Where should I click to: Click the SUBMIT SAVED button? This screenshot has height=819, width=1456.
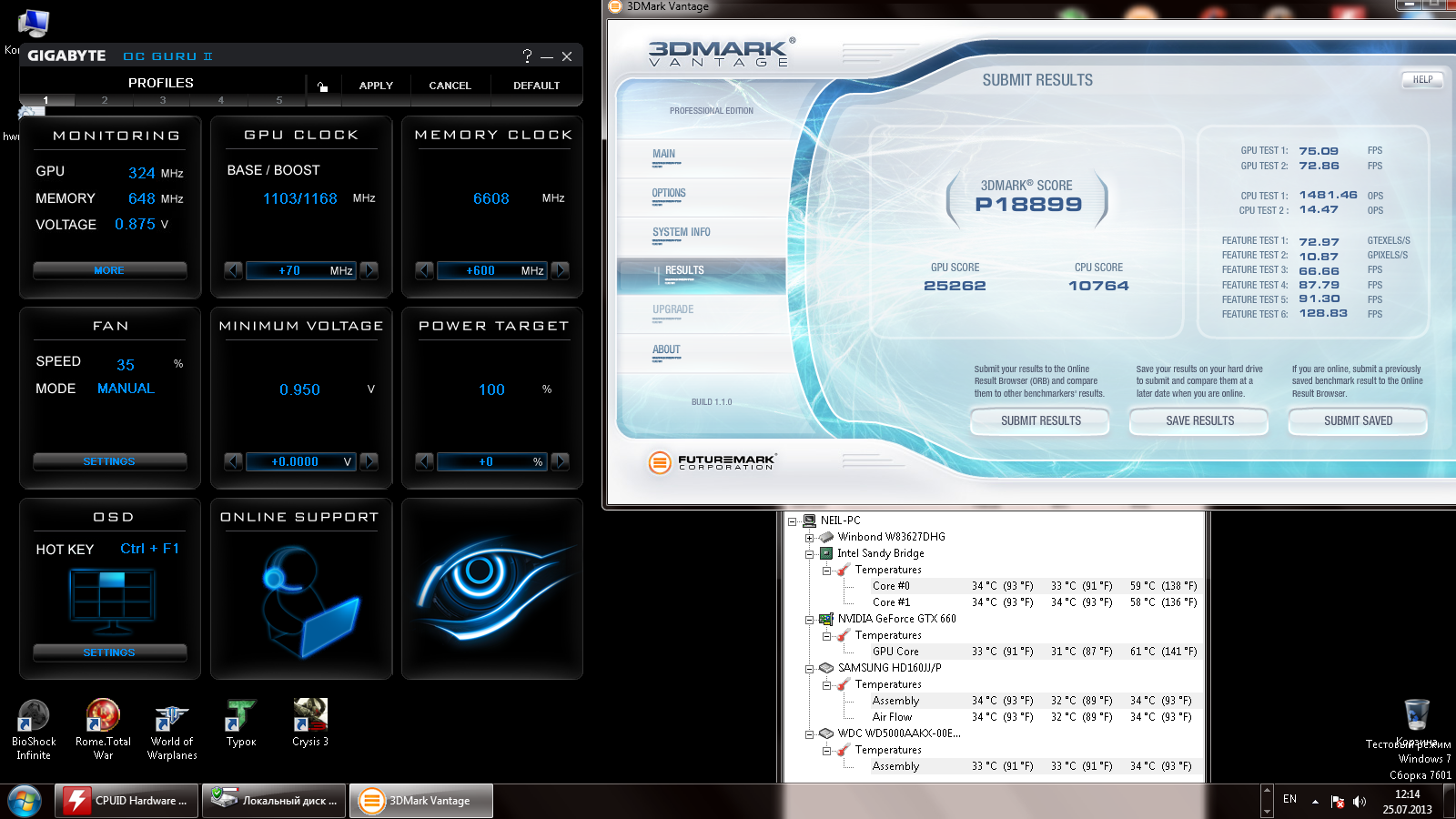pos(1358,421)
